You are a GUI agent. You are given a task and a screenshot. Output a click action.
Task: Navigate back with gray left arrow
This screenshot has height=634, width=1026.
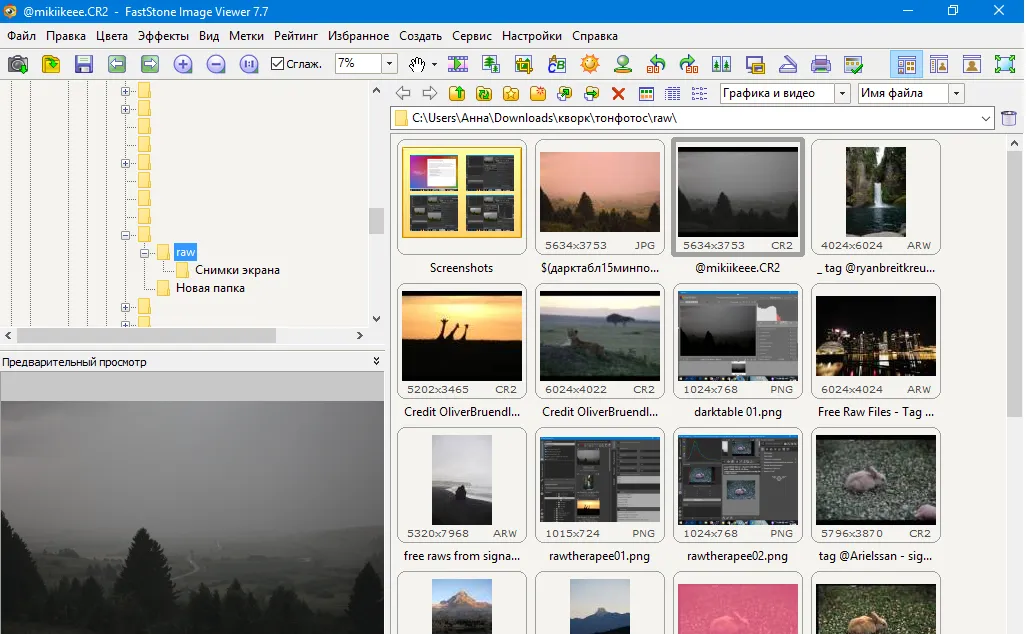point(403,94)
